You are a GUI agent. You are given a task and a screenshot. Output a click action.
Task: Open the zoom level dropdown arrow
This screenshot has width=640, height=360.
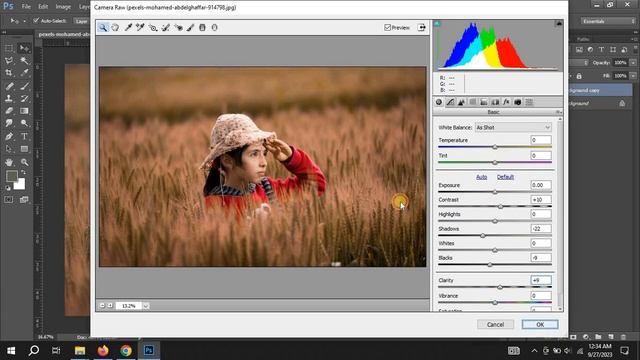coord(146,306)
